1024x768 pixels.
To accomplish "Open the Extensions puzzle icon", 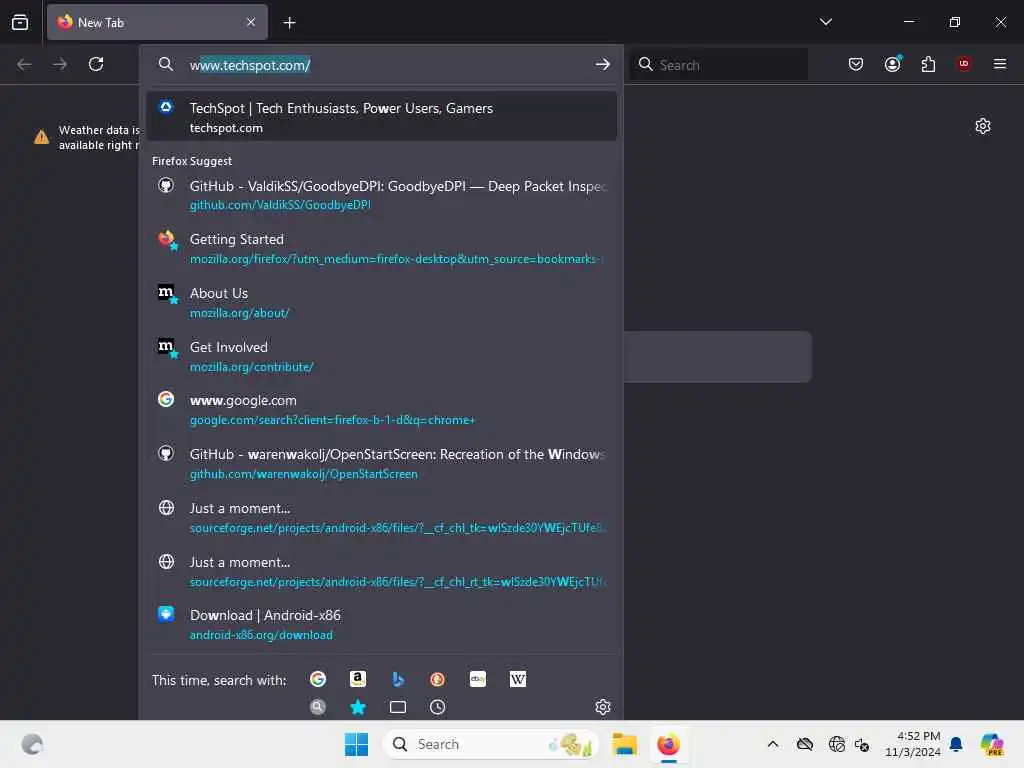I will [928, 64].
